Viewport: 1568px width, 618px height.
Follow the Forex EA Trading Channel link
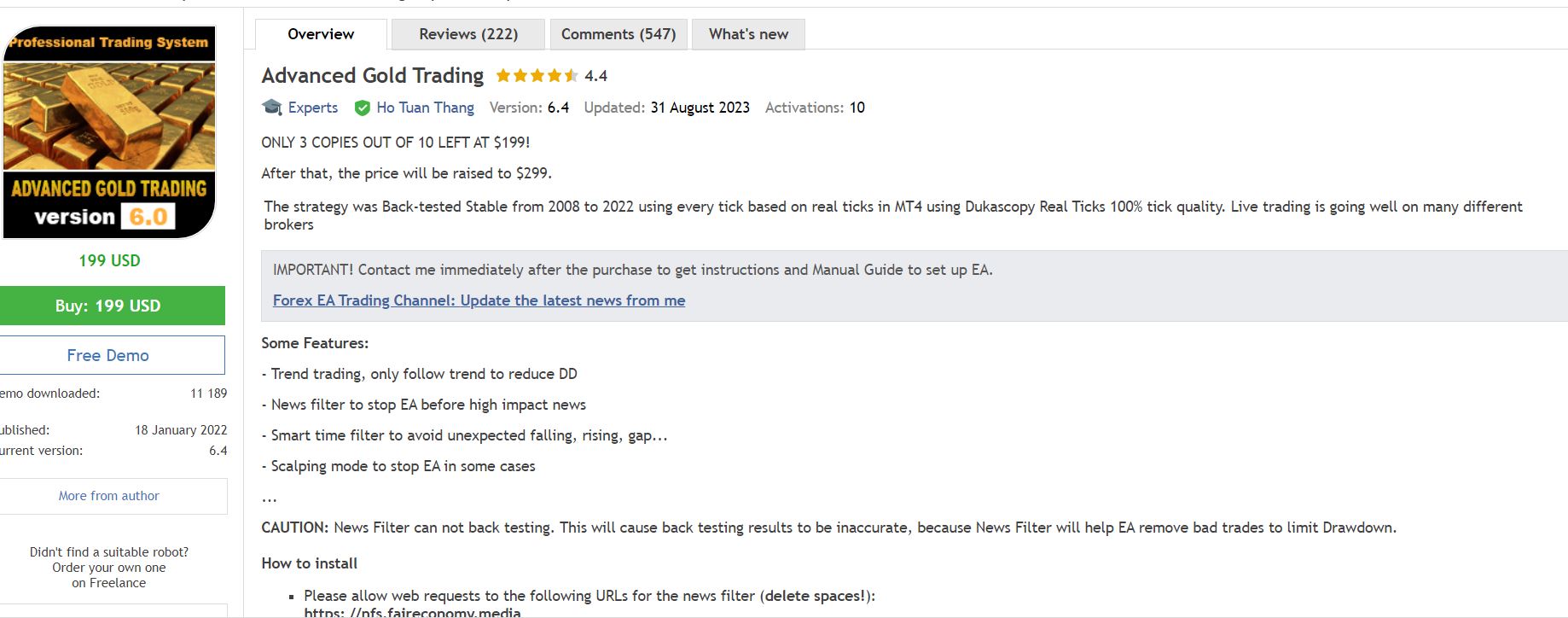click(x=479, y=300)
